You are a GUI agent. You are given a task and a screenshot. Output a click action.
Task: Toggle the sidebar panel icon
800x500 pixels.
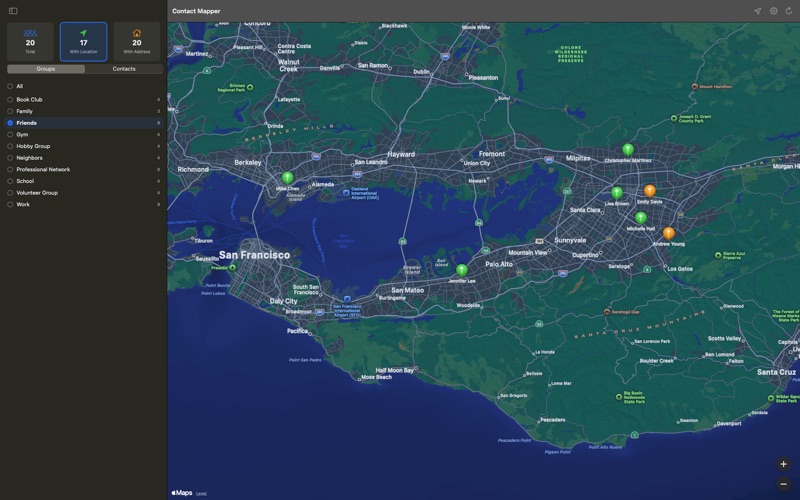(13, 11)
